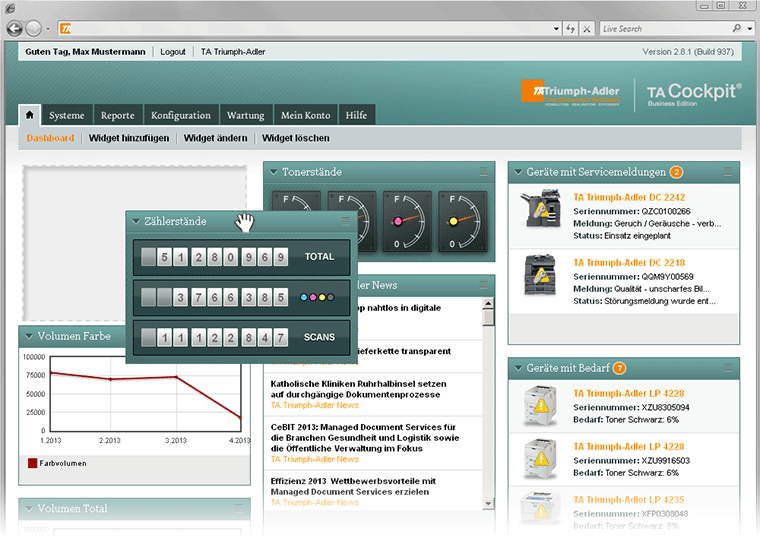Open Katholische Kliniken Ruhrhalbinsel news article
Screen dimensions: 760x555
pos(359,389)
